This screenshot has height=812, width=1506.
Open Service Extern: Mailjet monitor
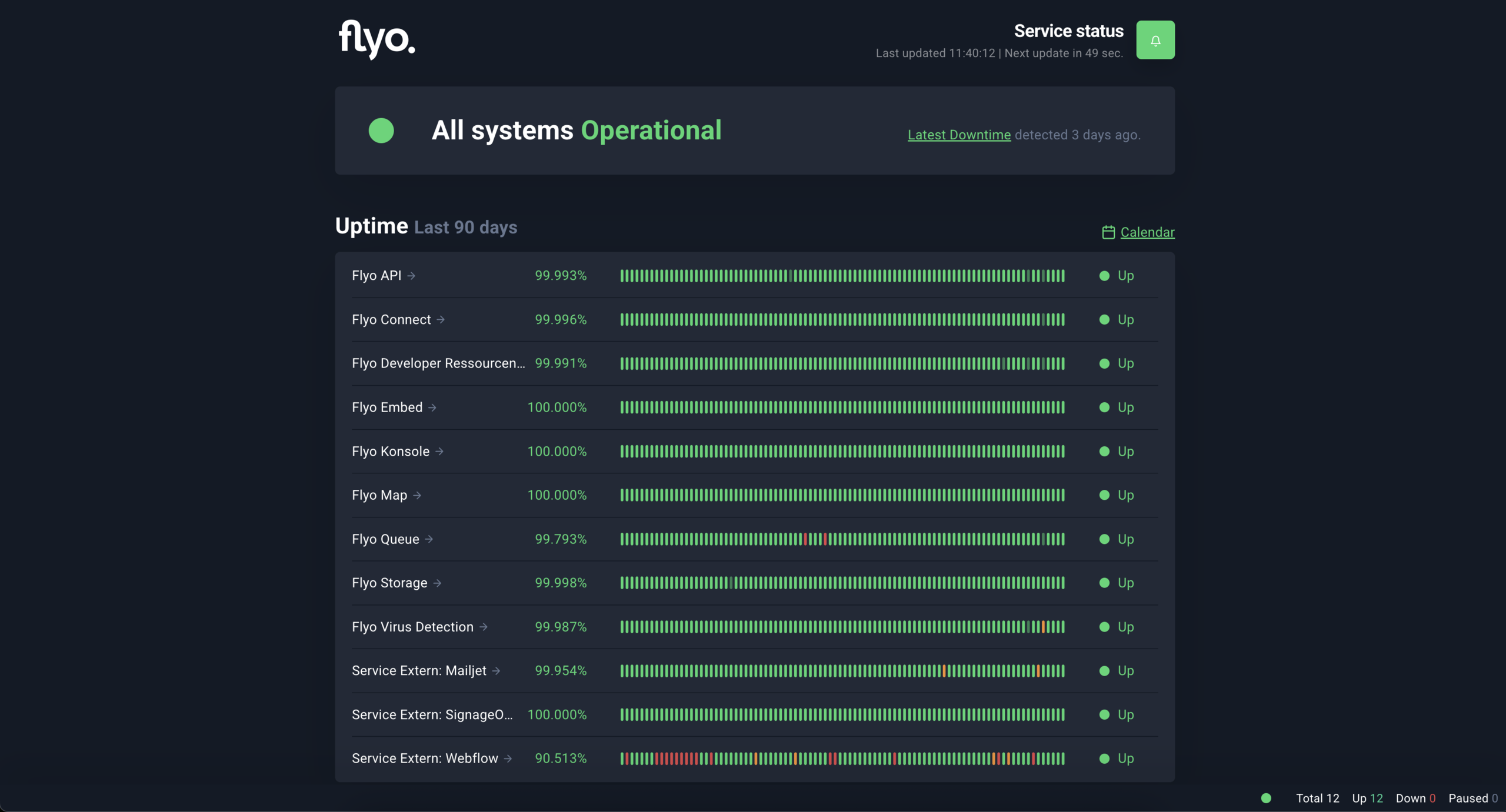tap(419, 671)
